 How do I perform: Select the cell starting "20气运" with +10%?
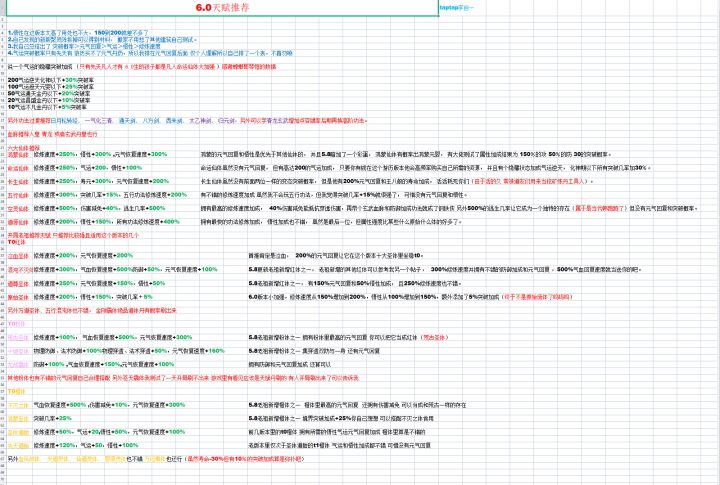click(49, 100)
